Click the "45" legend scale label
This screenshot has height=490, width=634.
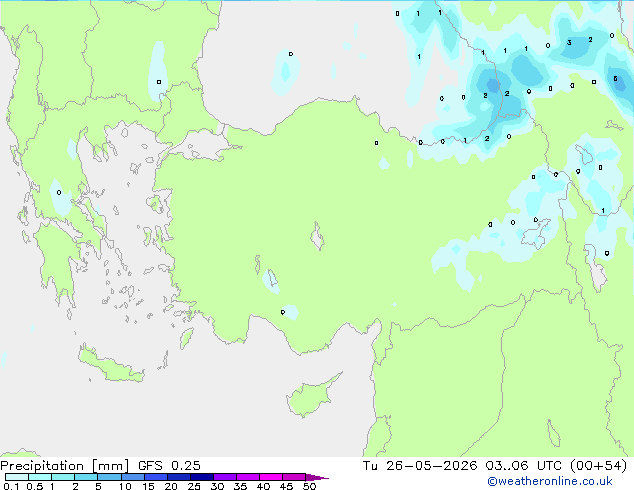click(x=286, y=486)
